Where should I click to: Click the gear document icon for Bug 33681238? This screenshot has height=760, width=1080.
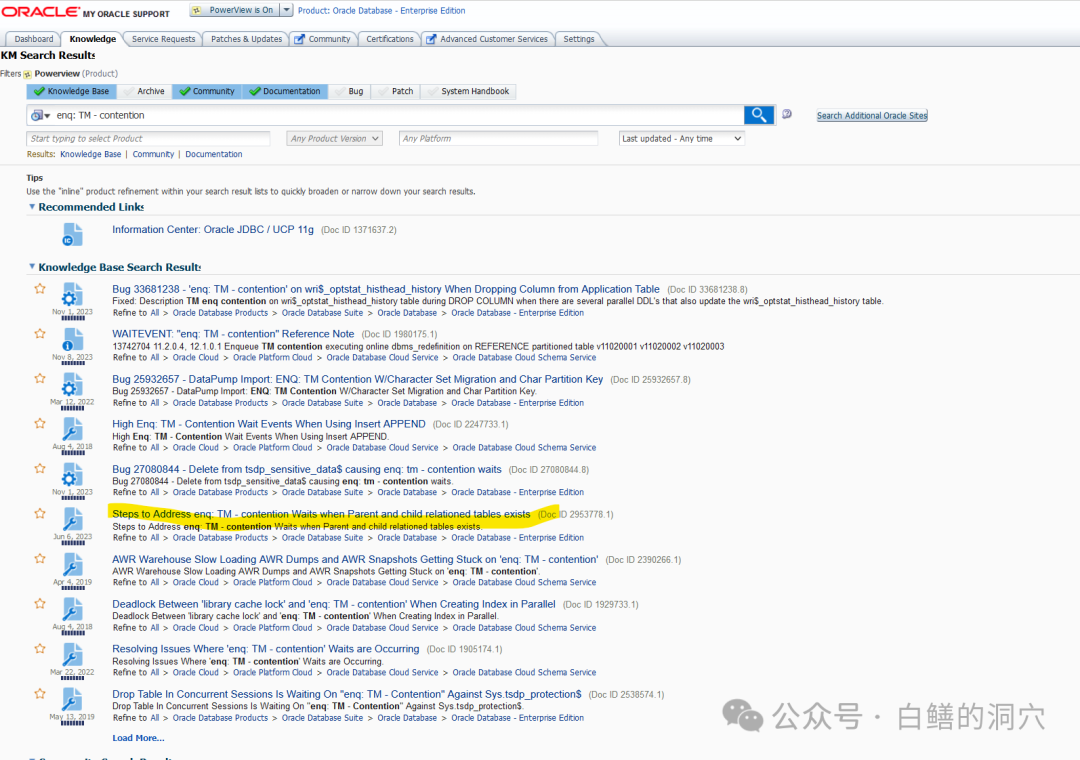coord(72,295)
